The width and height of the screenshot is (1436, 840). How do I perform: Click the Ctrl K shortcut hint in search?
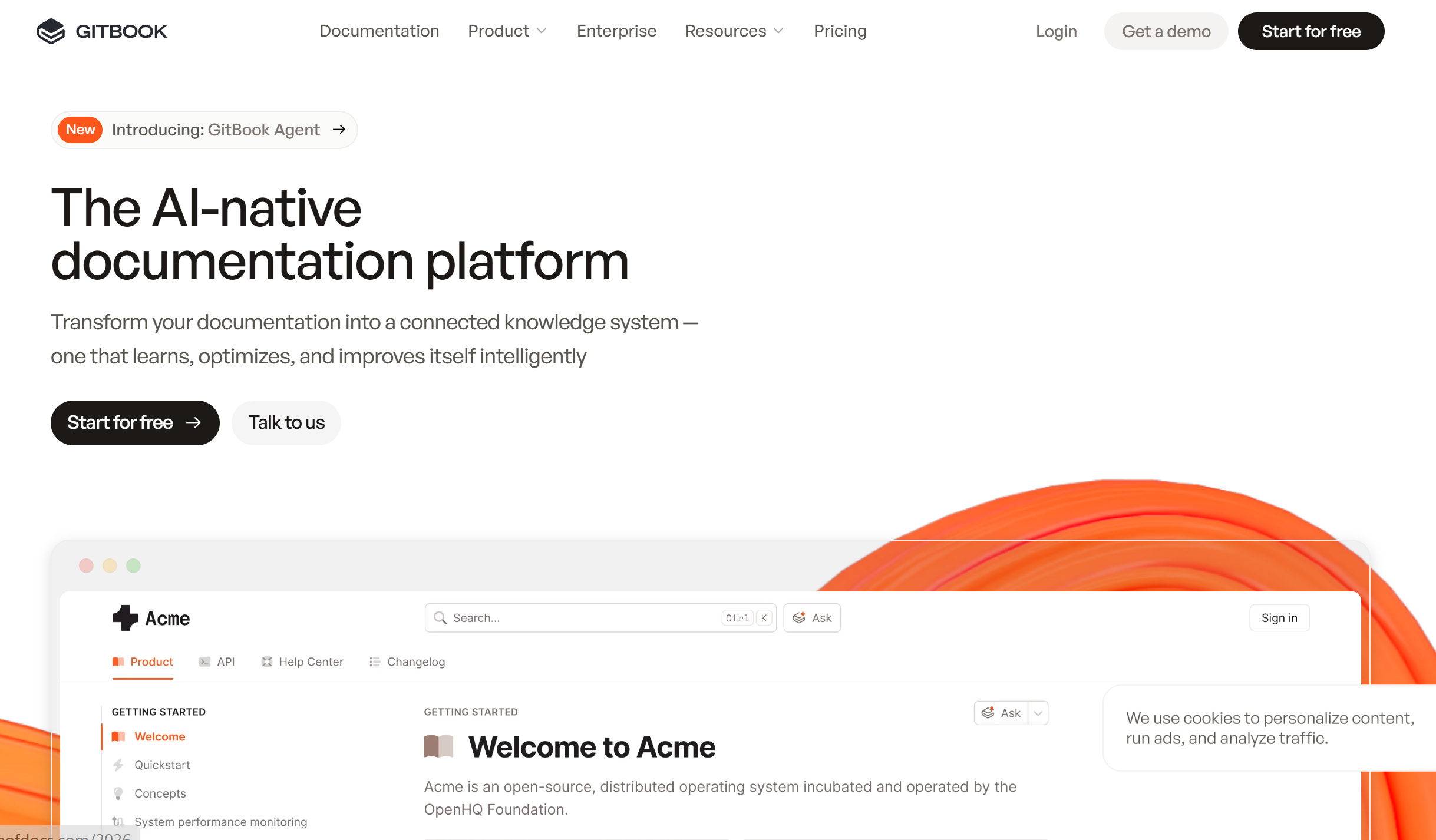coord(747,618)
